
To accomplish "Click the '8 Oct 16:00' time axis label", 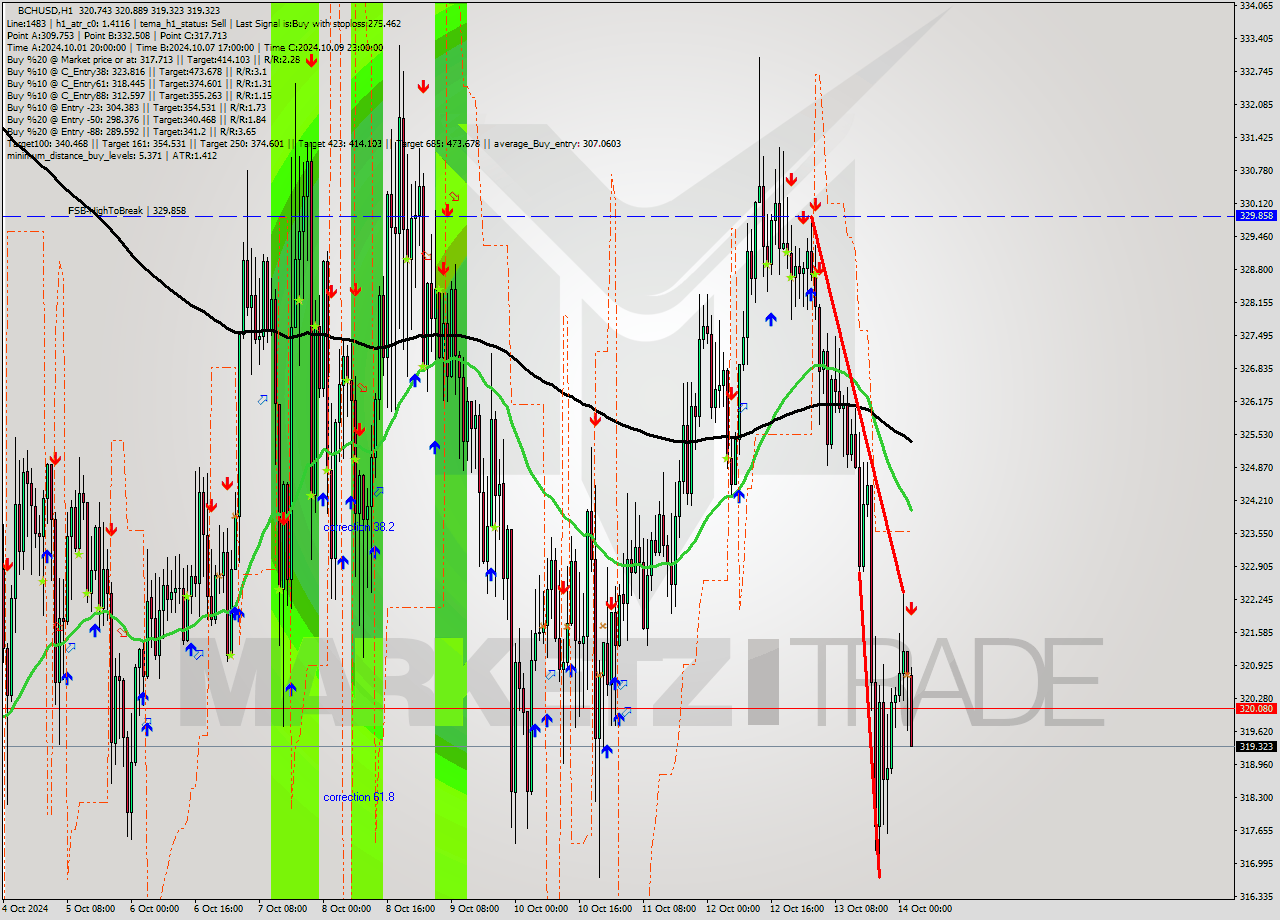I will coord(410,909).
